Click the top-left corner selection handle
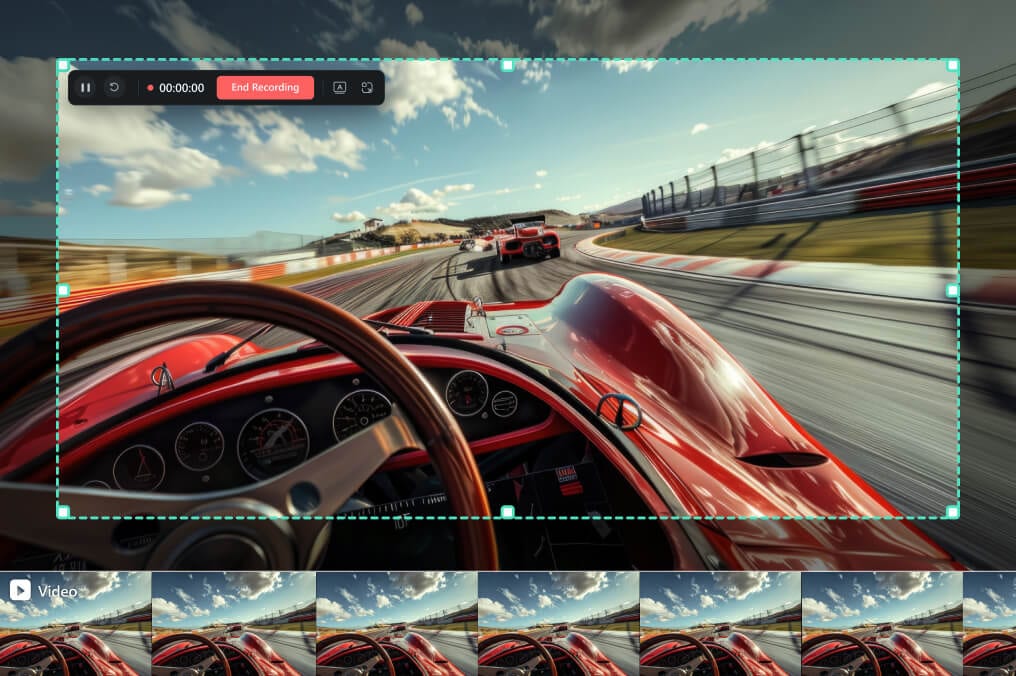 click(x=63, y=65)
